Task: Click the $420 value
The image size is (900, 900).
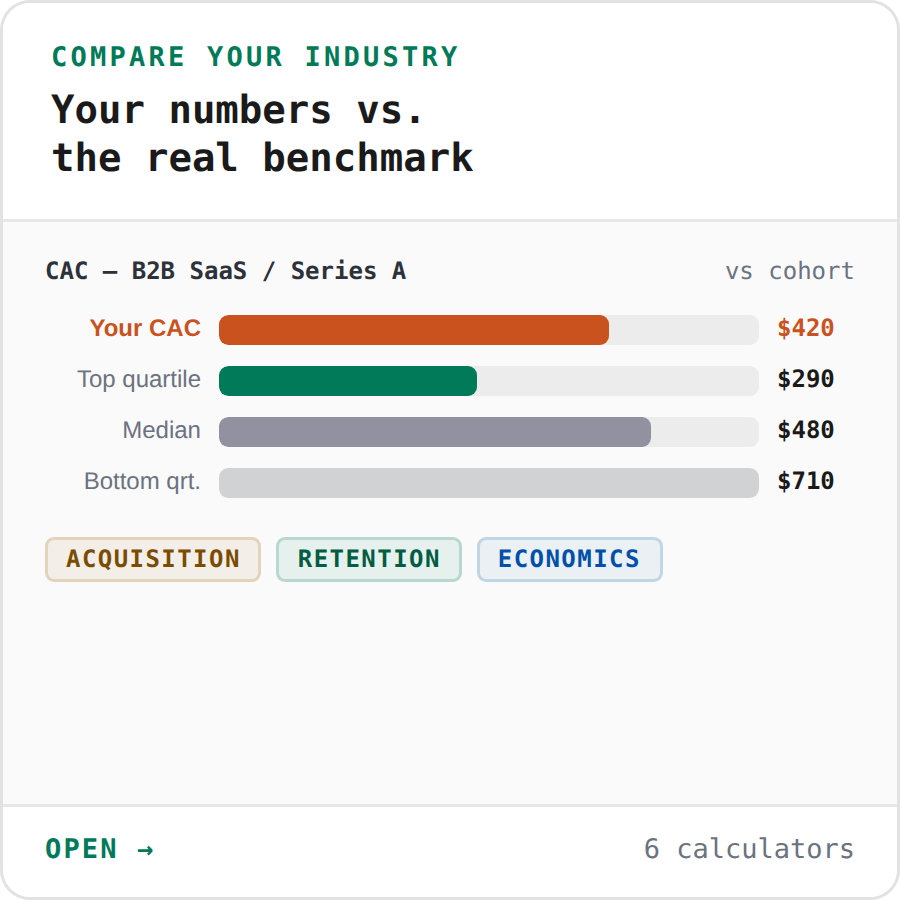Action: pos(804,328)
